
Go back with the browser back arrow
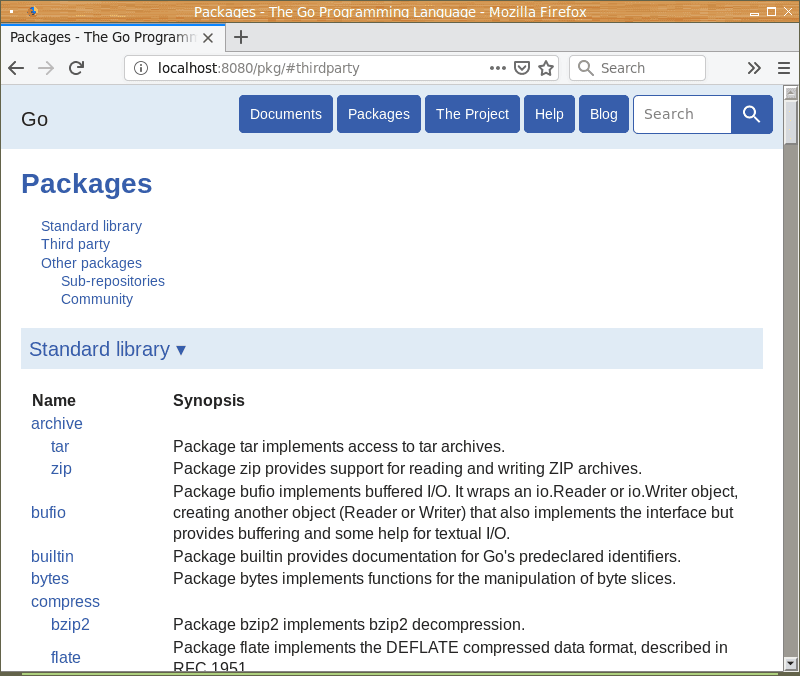pyautogui.click(x=16, y=68)
